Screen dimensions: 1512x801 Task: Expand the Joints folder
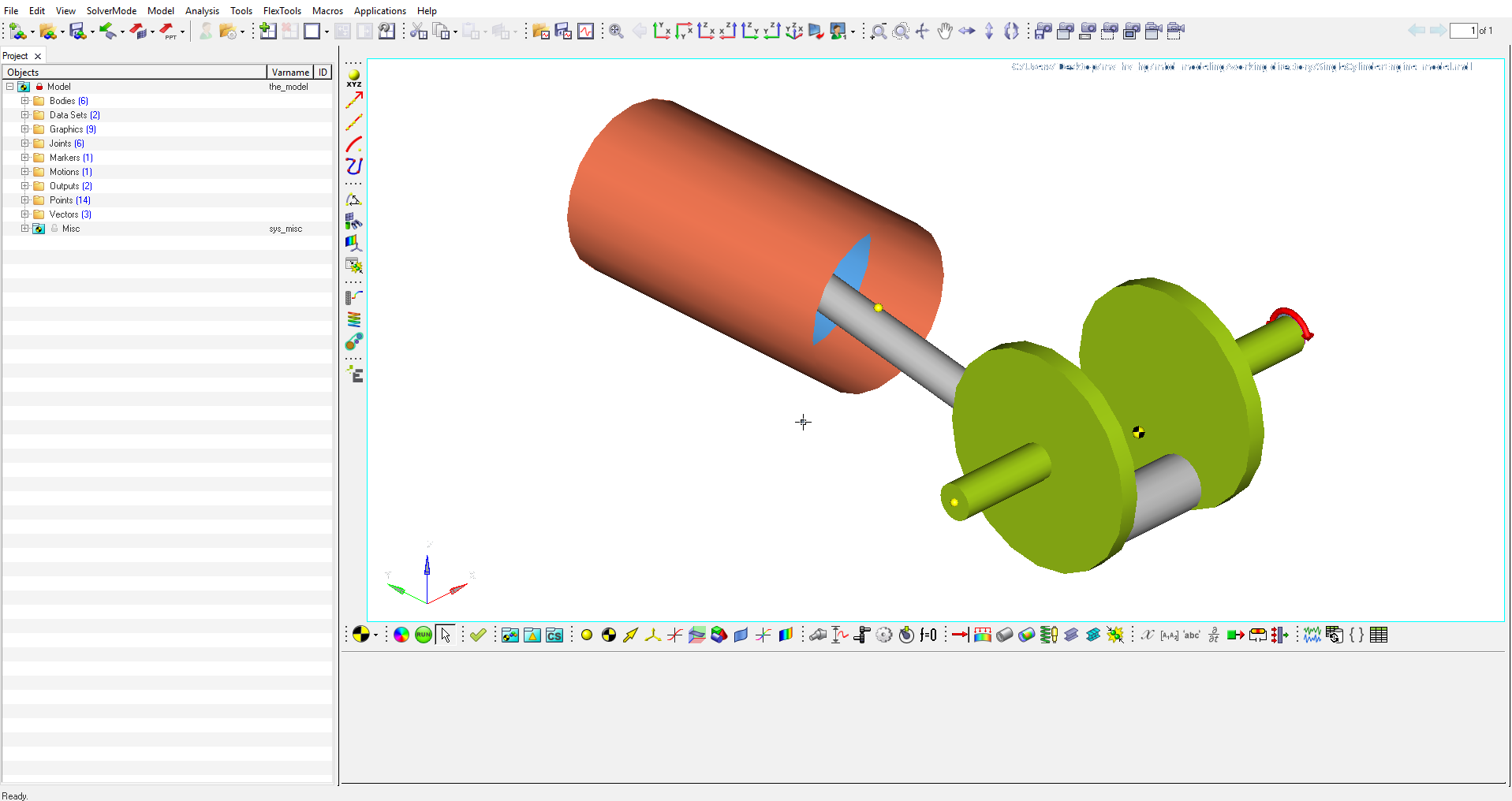tap(24, 143)
